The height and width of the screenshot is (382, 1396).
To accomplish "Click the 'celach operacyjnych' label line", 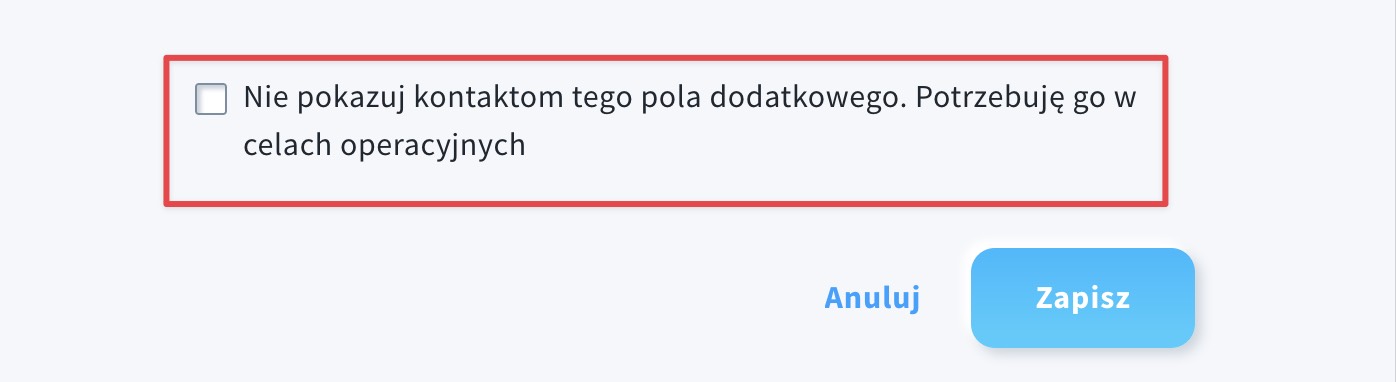I will click(x=385, y=145).
